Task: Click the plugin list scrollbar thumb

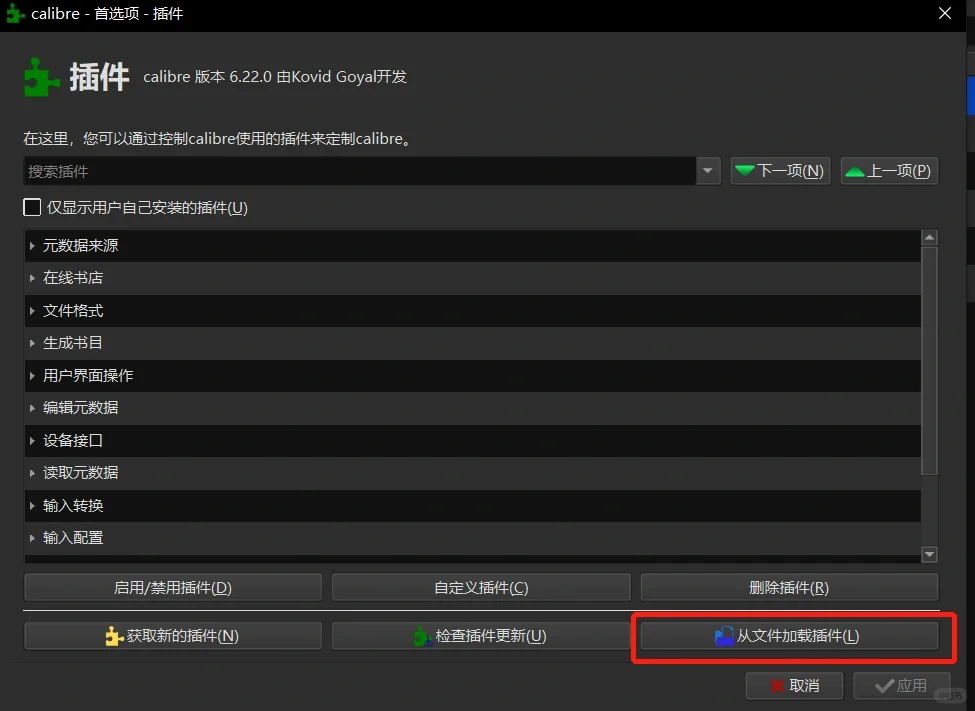Action: (x=929, y=361)
